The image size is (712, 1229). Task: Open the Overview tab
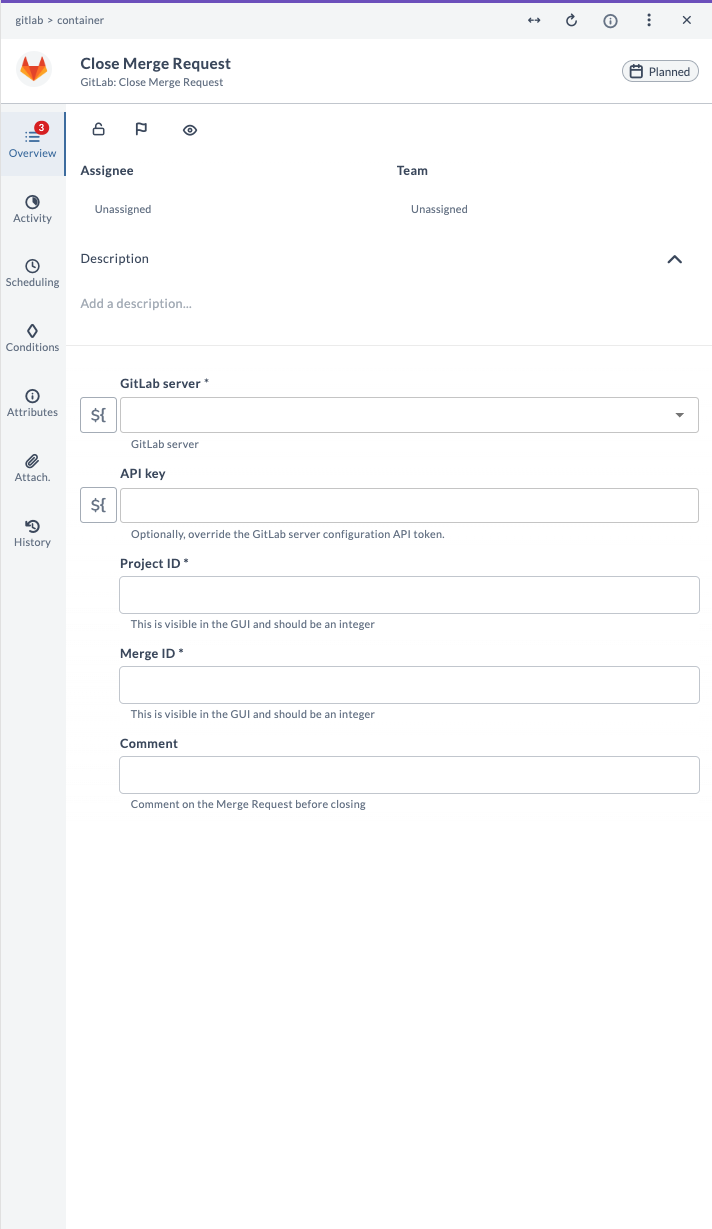pyautogui.click(x=32, y=144)
